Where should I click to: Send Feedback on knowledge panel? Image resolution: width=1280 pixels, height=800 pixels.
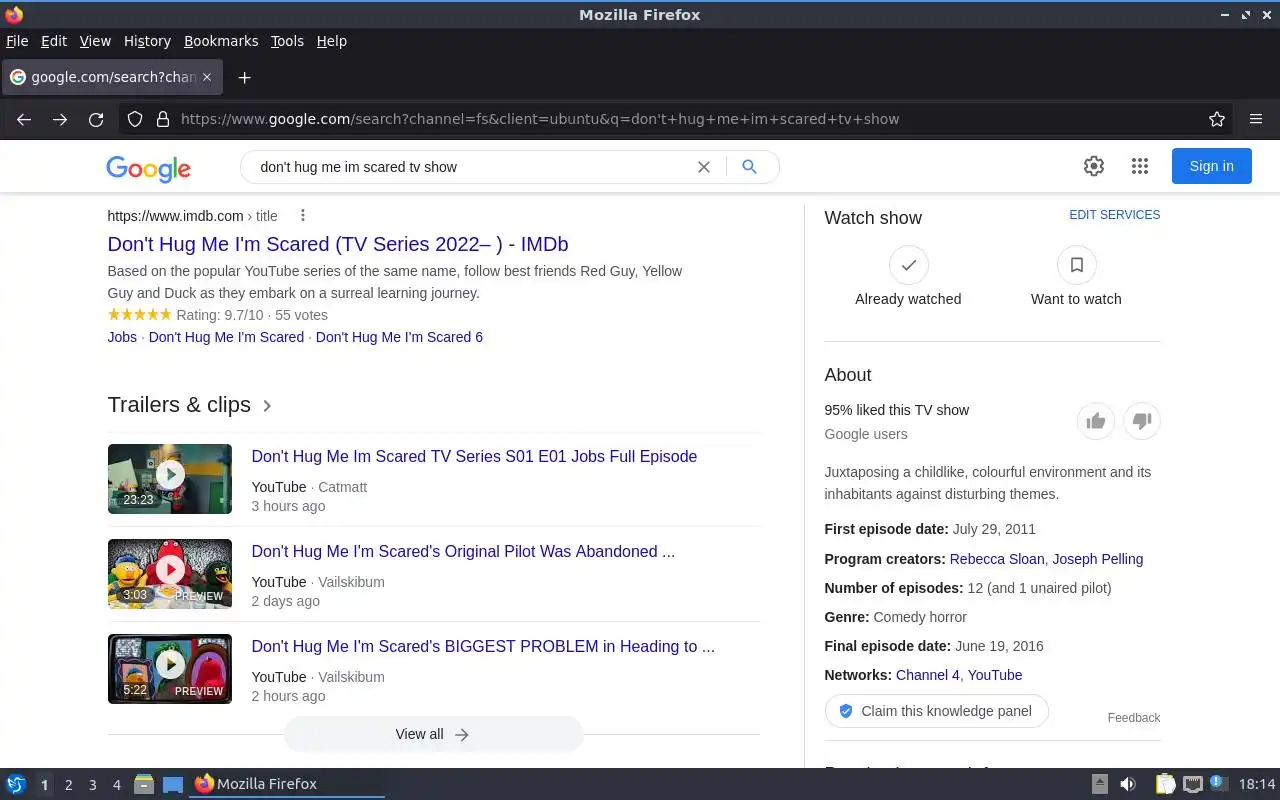1134,718
